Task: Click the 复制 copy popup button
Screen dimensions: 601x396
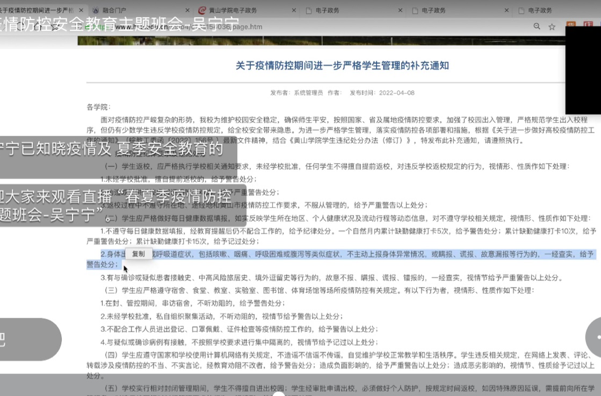Action: (x=138, y=254)
